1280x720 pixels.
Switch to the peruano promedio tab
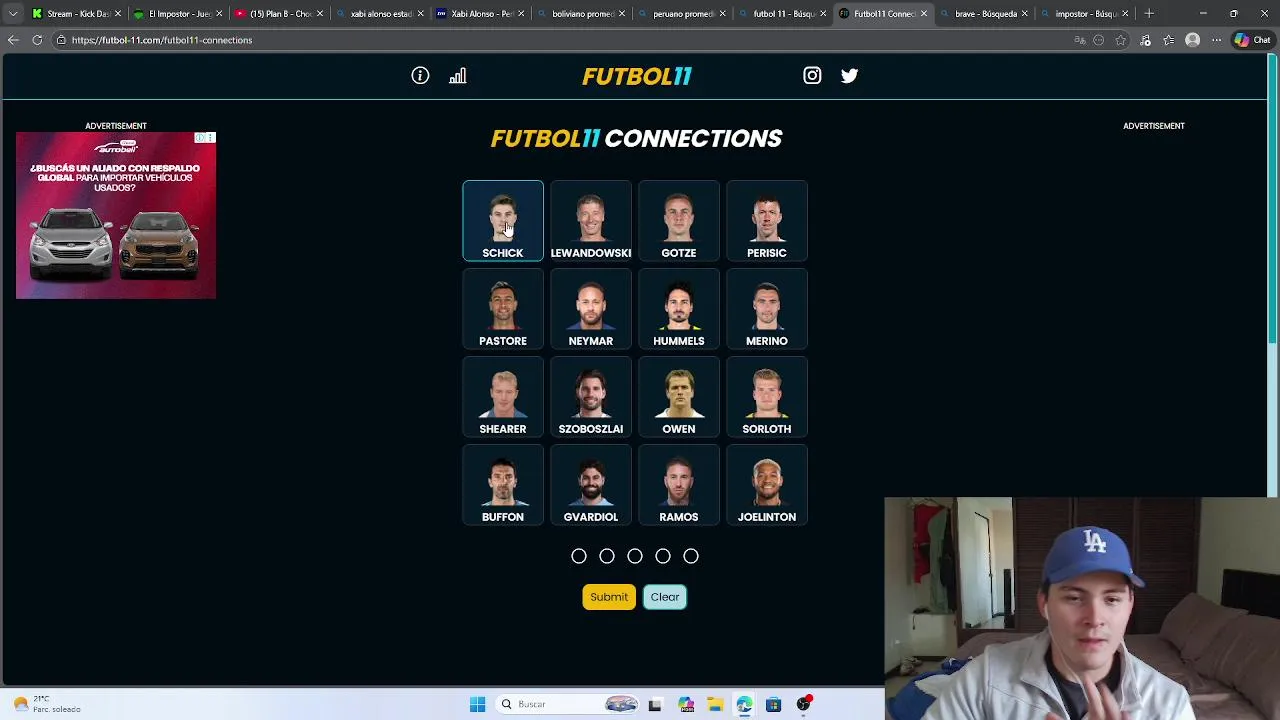tap(682, 14)
